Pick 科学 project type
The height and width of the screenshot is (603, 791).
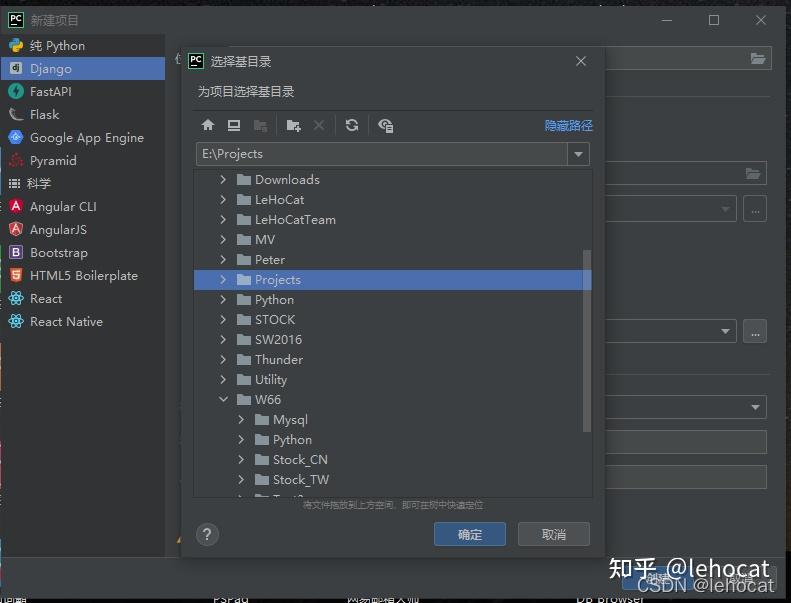coord(83,184)
